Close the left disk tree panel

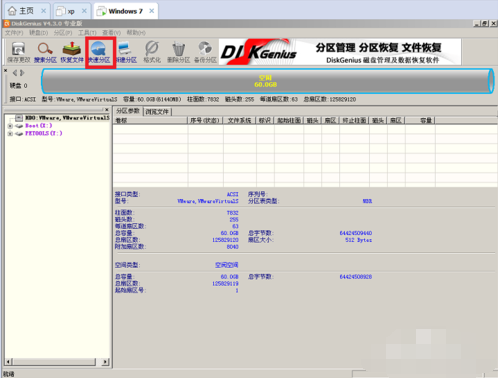(107, 110)
